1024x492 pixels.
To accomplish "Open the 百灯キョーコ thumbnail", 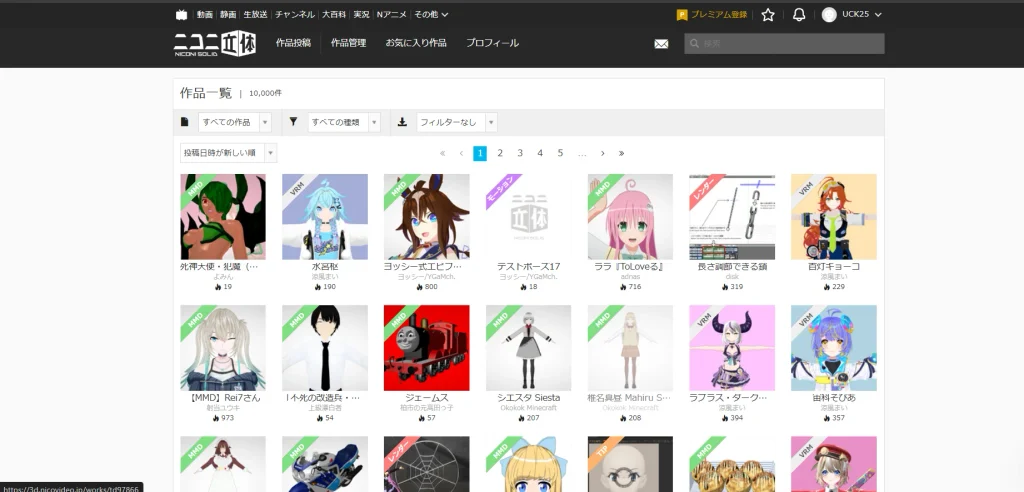I will click(x=833, y=217).
